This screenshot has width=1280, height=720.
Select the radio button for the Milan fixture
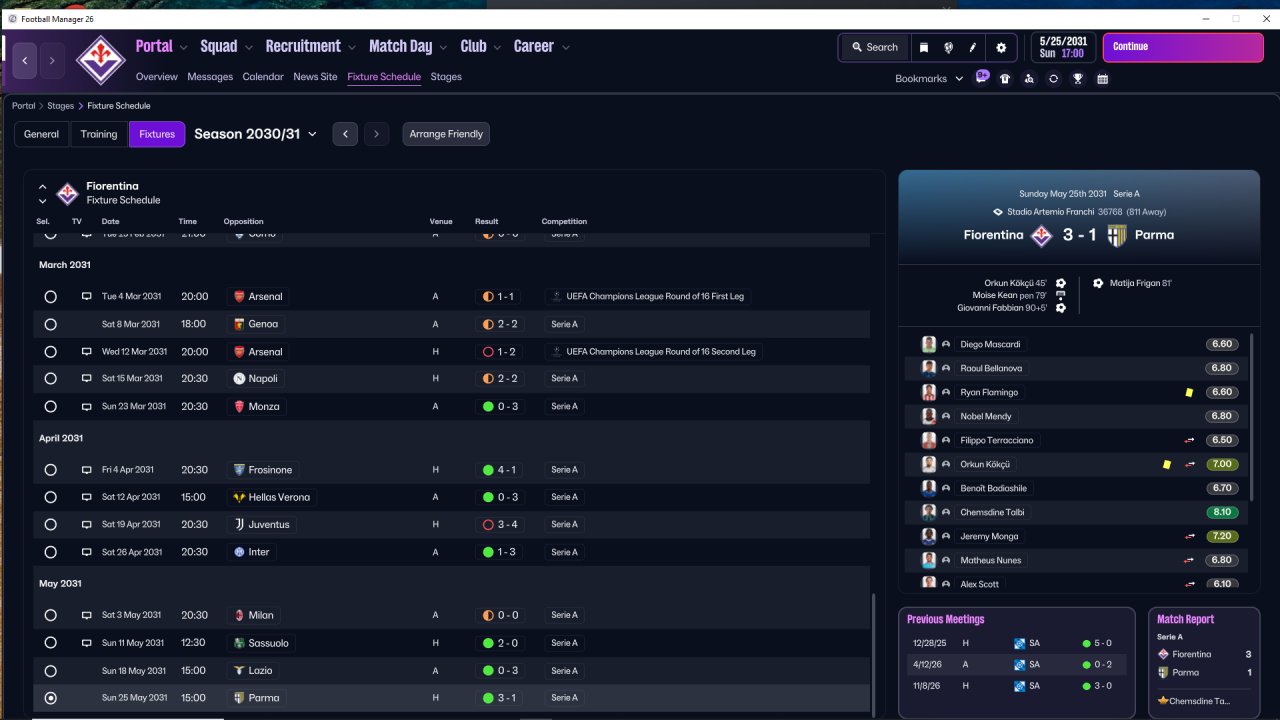(51, 615)
